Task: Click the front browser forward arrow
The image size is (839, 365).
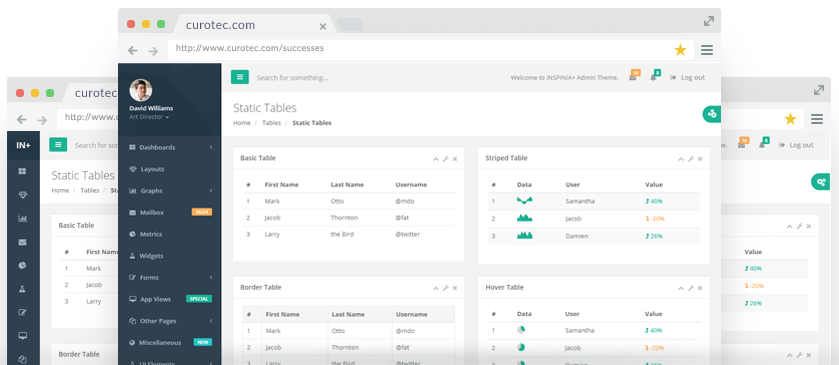Action: point(153,51)
